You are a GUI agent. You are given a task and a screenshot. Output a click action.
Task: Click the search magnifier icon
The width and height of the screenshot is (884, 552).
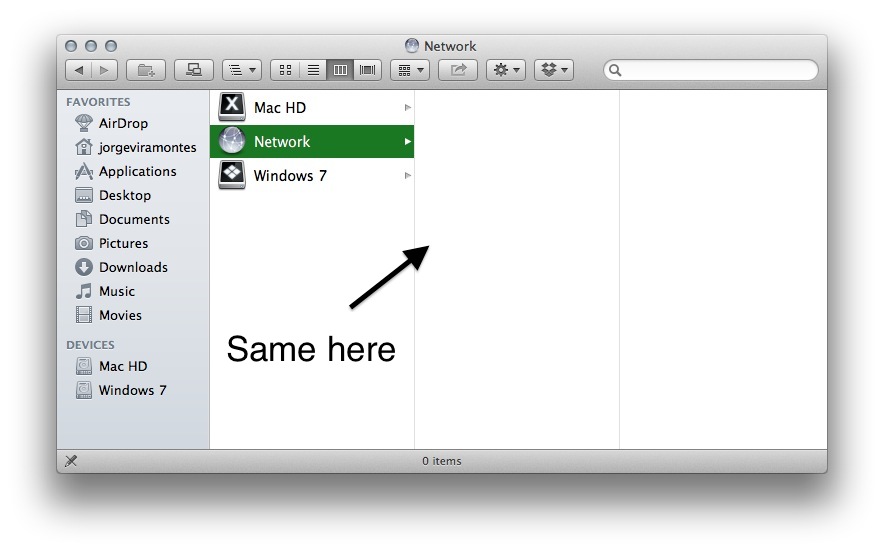615,70
